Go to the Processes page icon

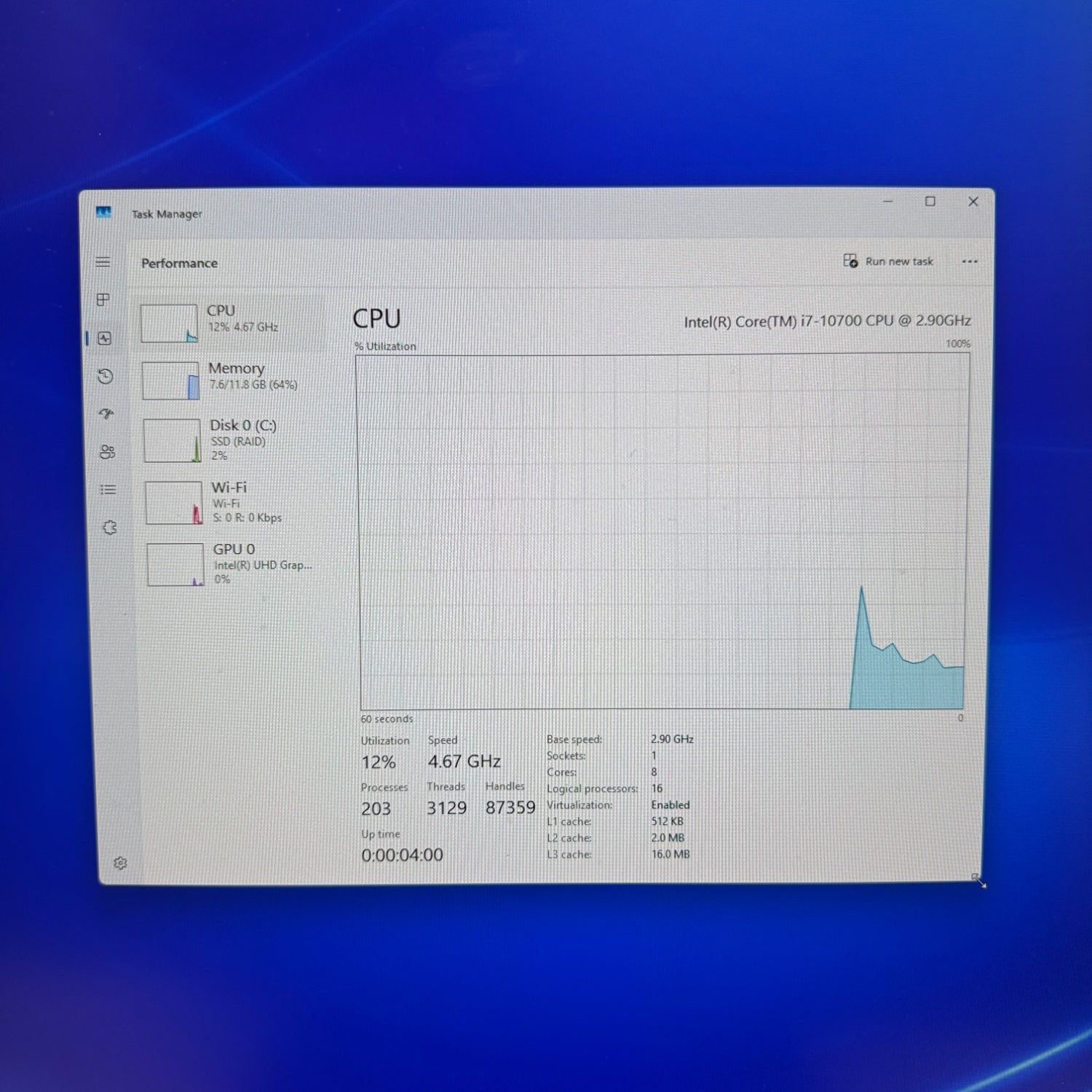[x=103, y=300]
